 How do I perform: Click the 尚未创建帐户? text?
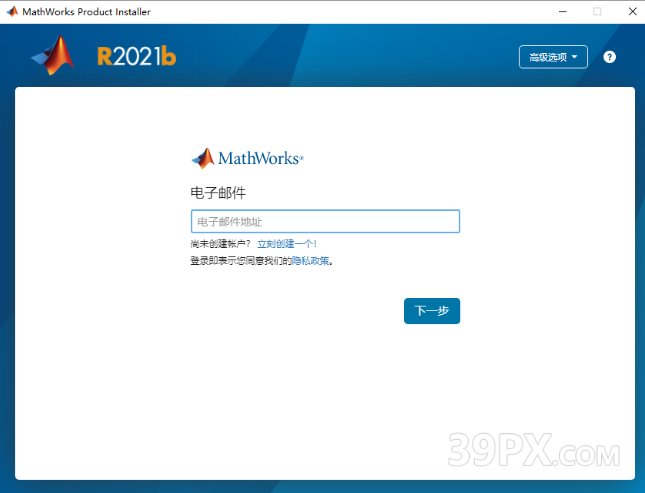[220, 244]
